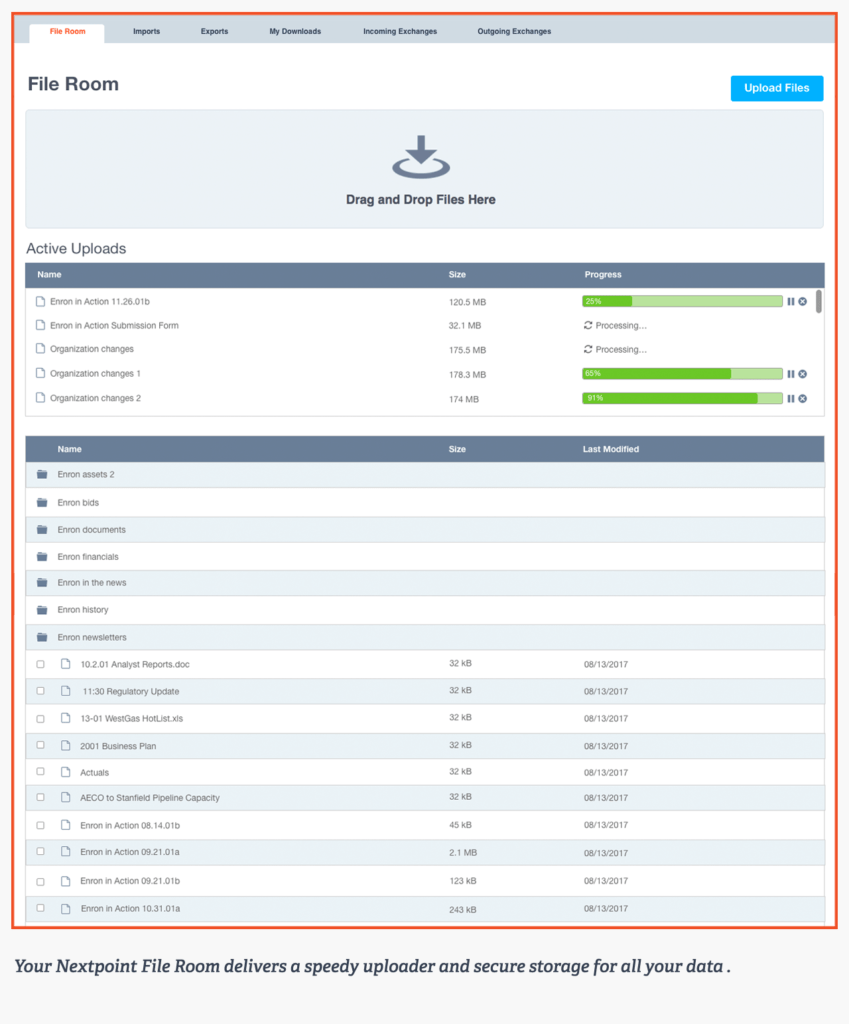The image size is (849, 1024).
Task: Expand the Enron financials folder
Action: (x=88, y=557)
